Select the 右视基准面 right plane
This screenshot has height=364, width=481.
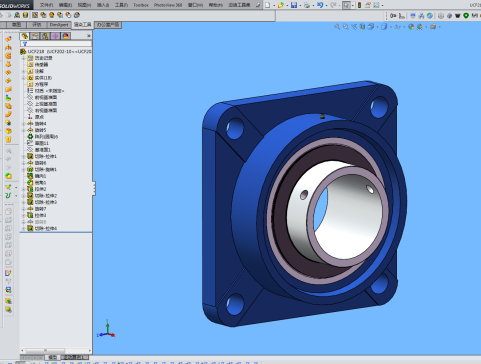(42, 110)
